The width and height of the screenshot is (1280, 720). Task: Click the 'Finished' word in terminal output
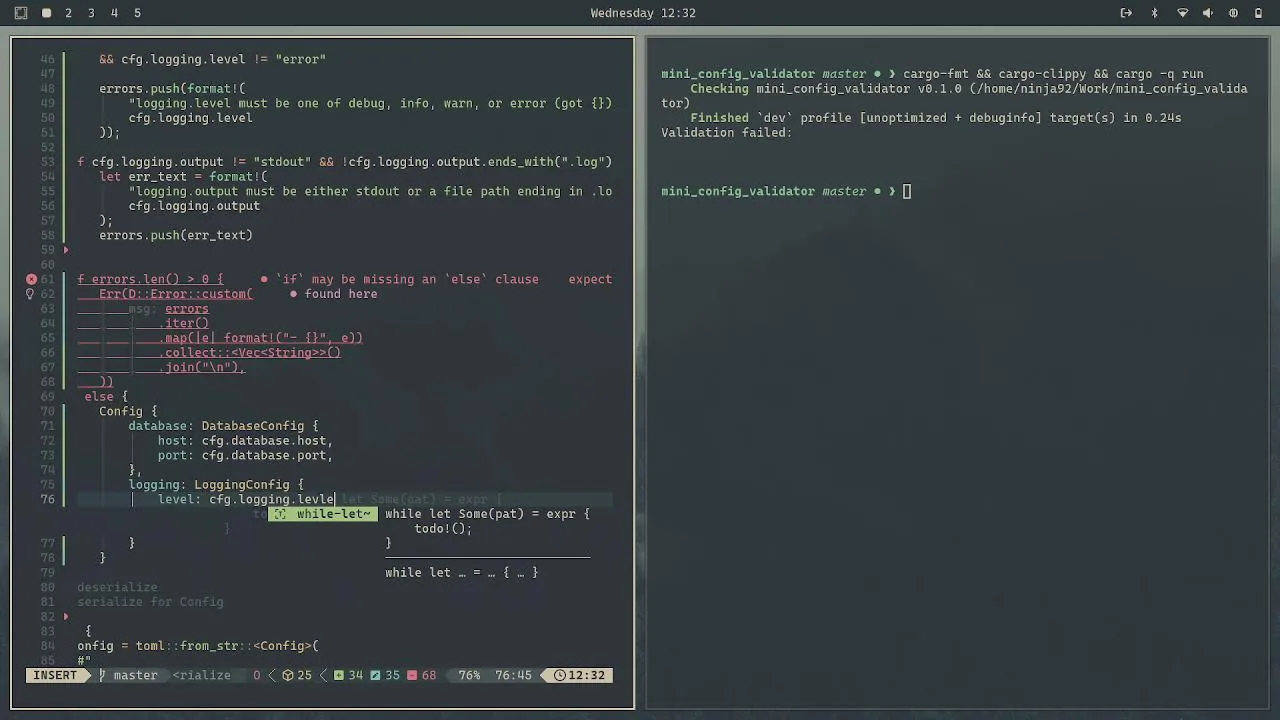(719, 118)
